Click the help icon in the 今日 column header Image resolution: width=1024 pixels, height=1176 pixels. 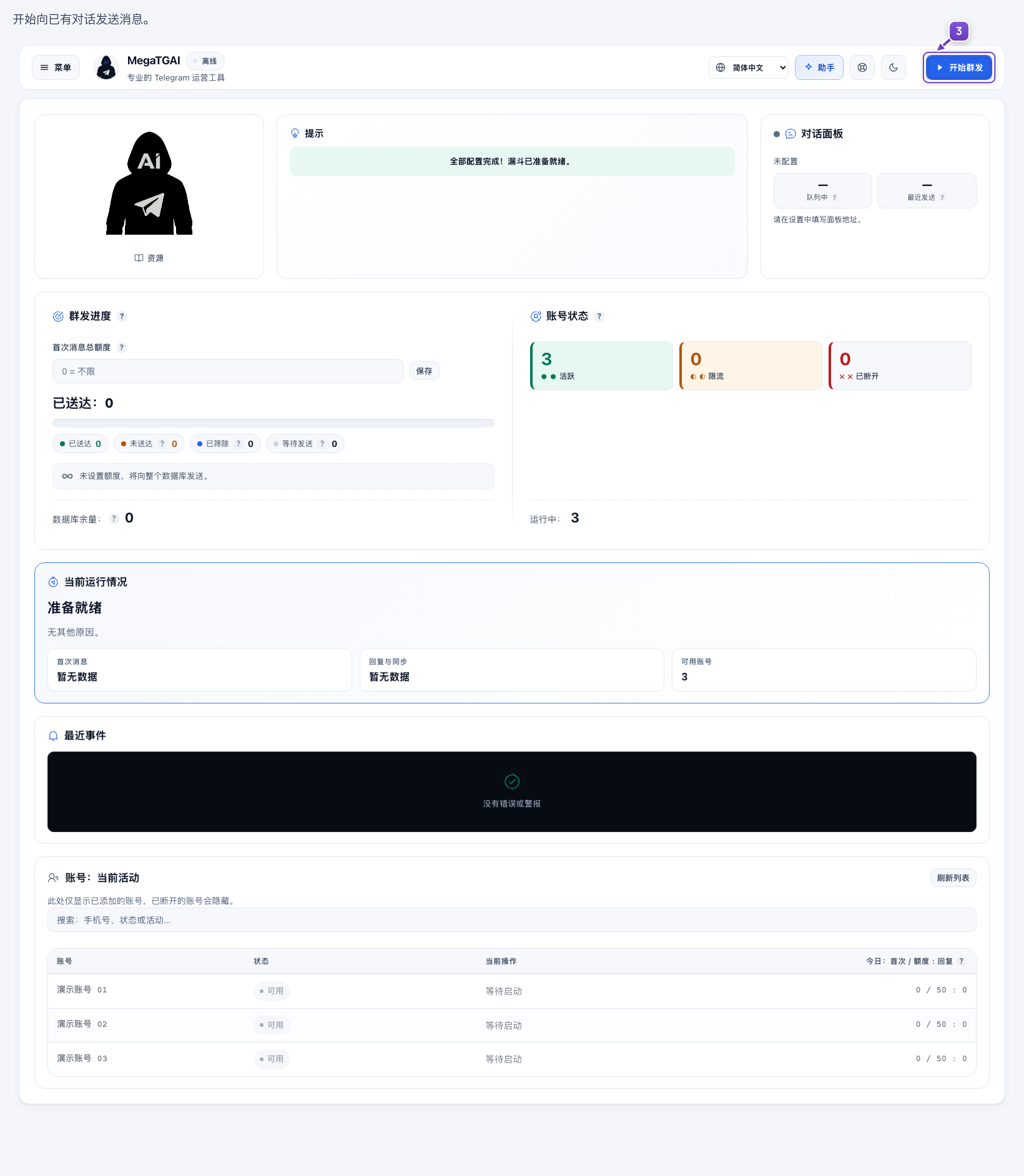tap(962, 961)
